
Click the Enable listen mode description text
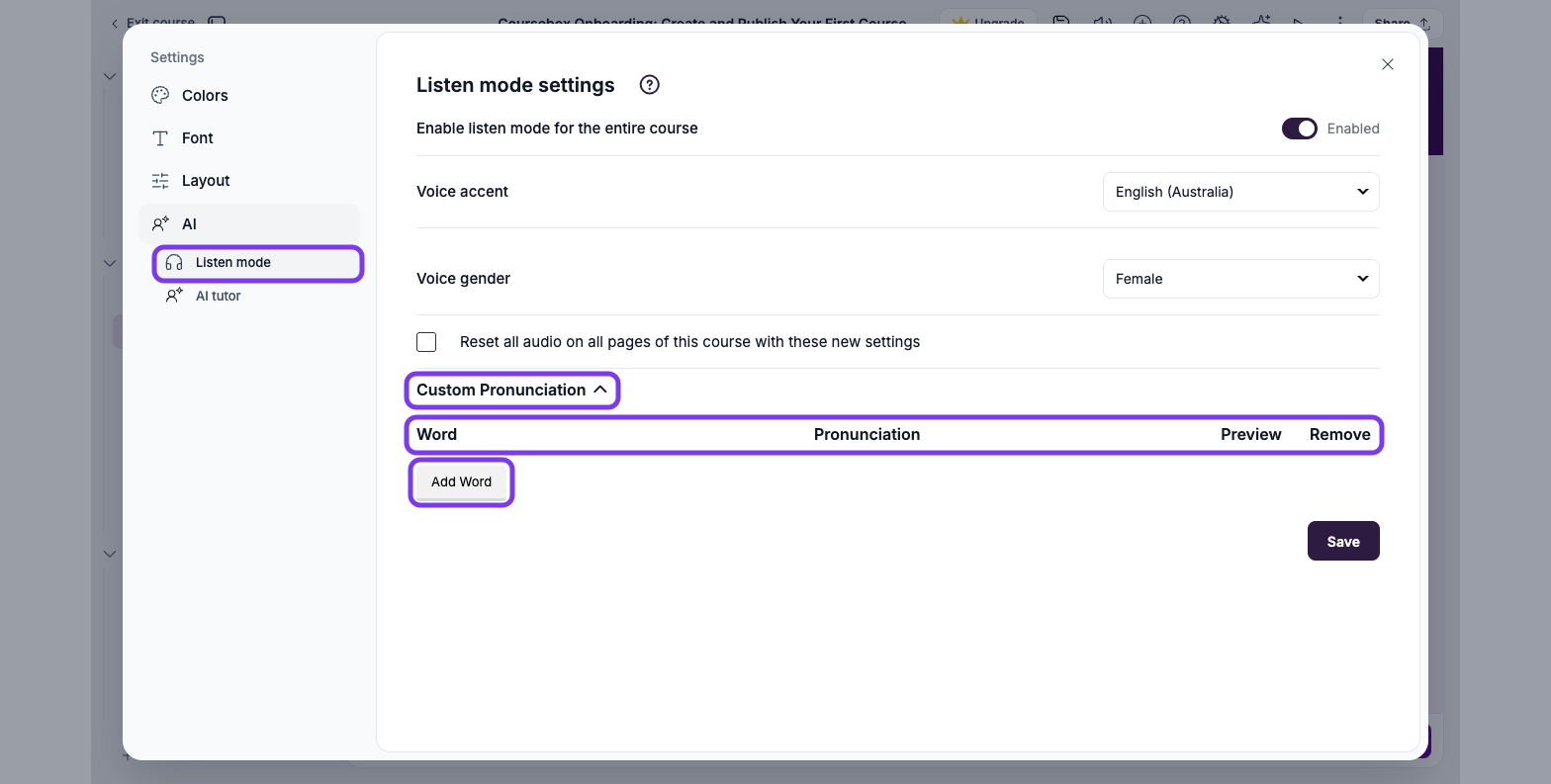point(557,129)
